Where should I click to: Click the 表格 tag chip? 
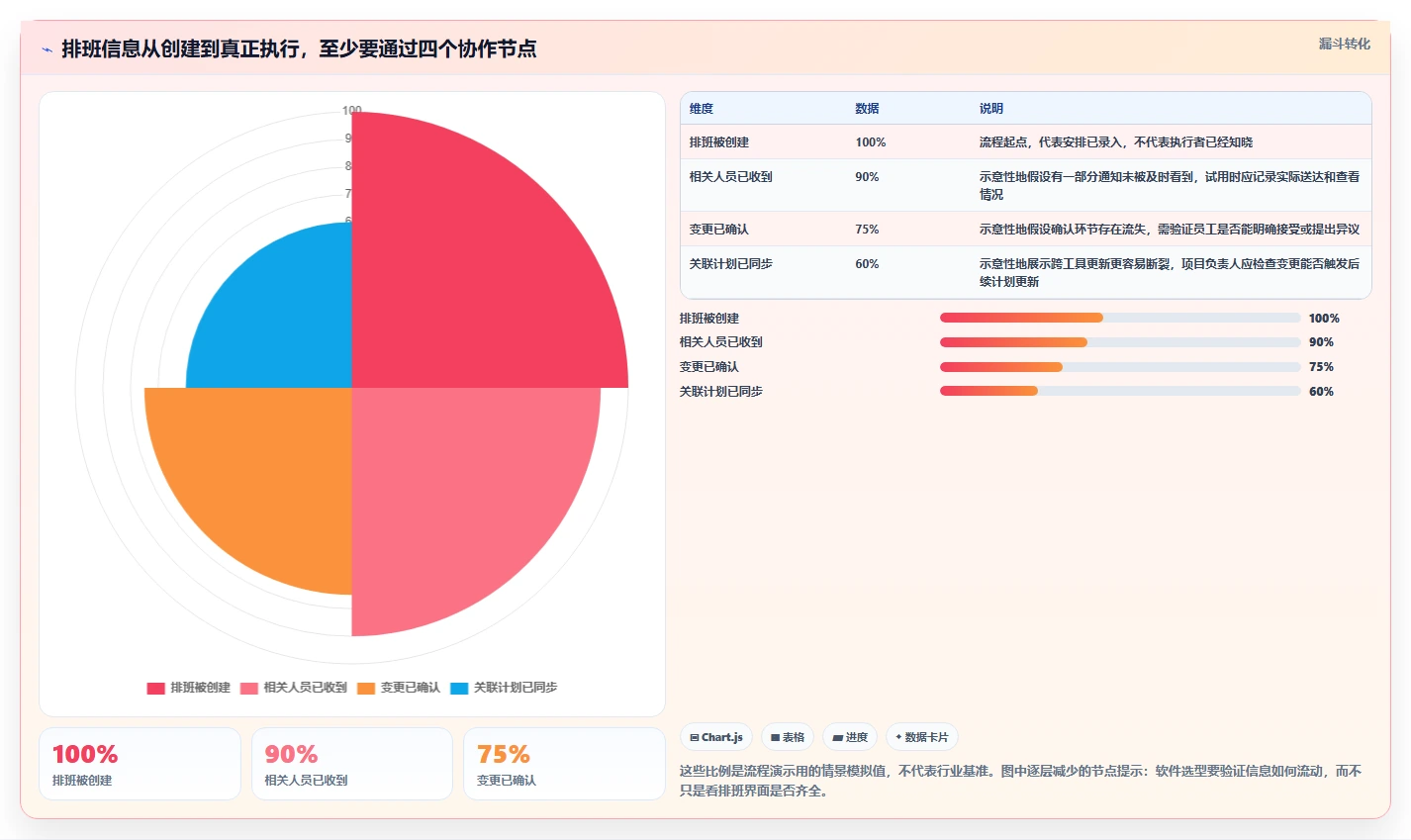[x=788, y=737]
